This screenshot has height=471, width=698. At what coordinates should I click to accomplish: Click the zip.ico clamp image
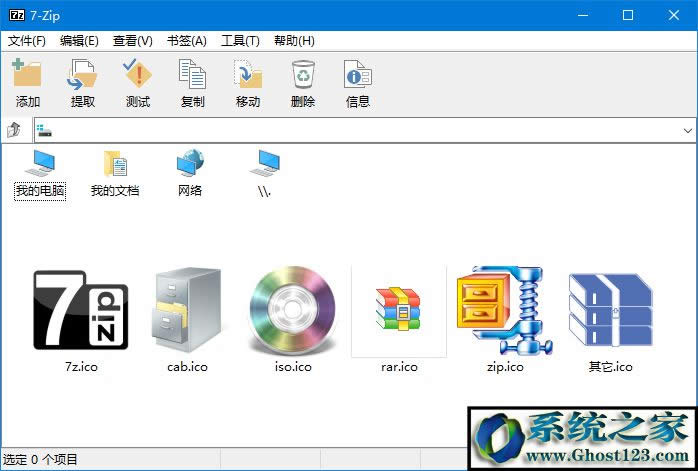point(504,310)
